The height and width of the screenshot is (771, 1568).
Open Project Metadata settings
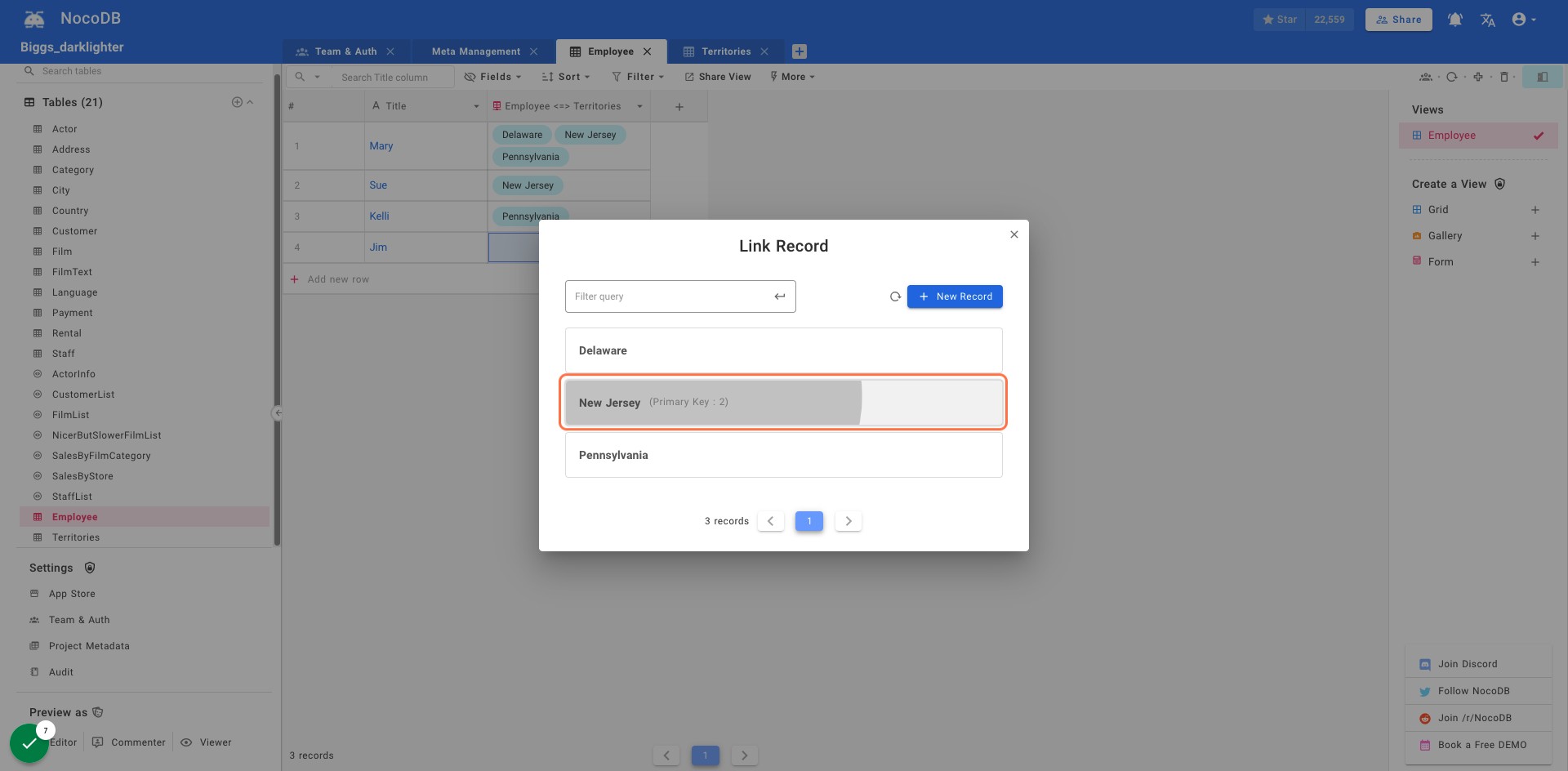point(80,646)
